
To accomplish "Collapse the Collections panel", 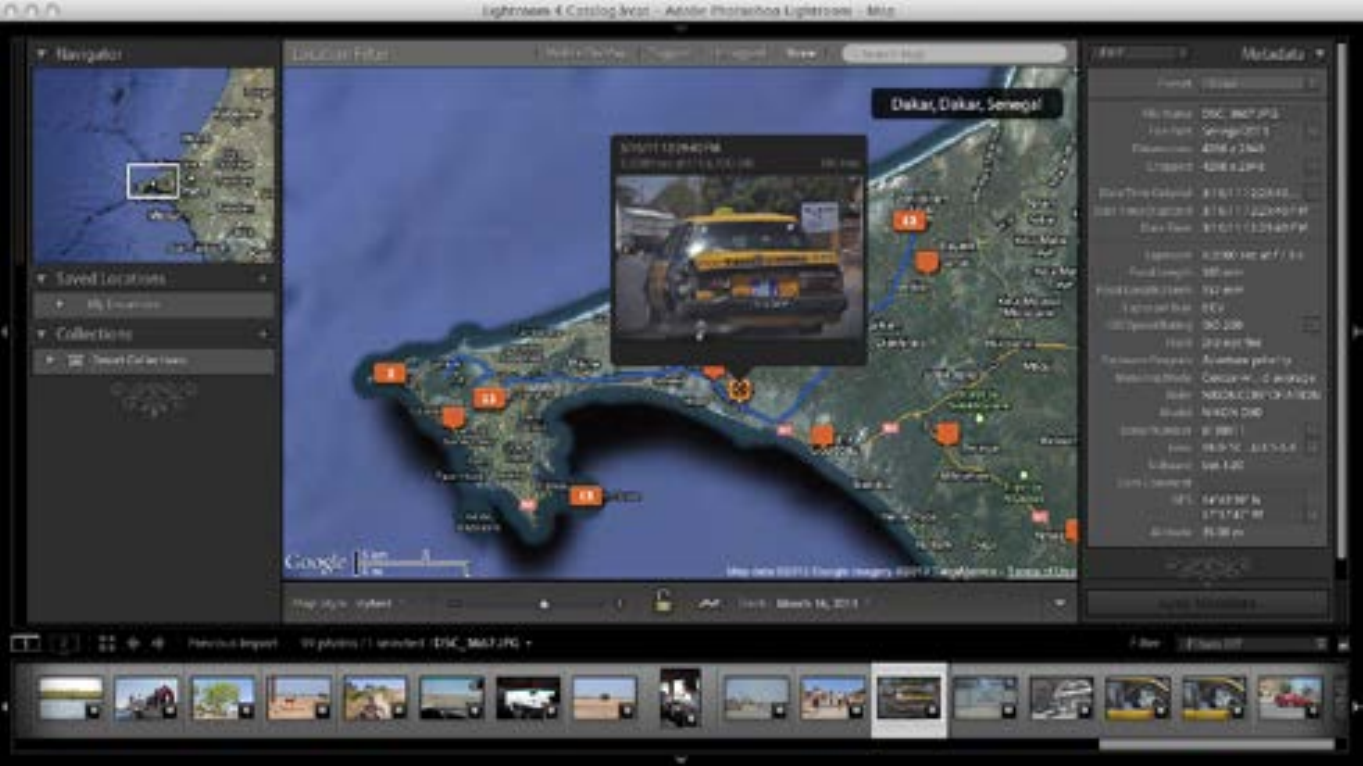I will (x=42, y=334).
